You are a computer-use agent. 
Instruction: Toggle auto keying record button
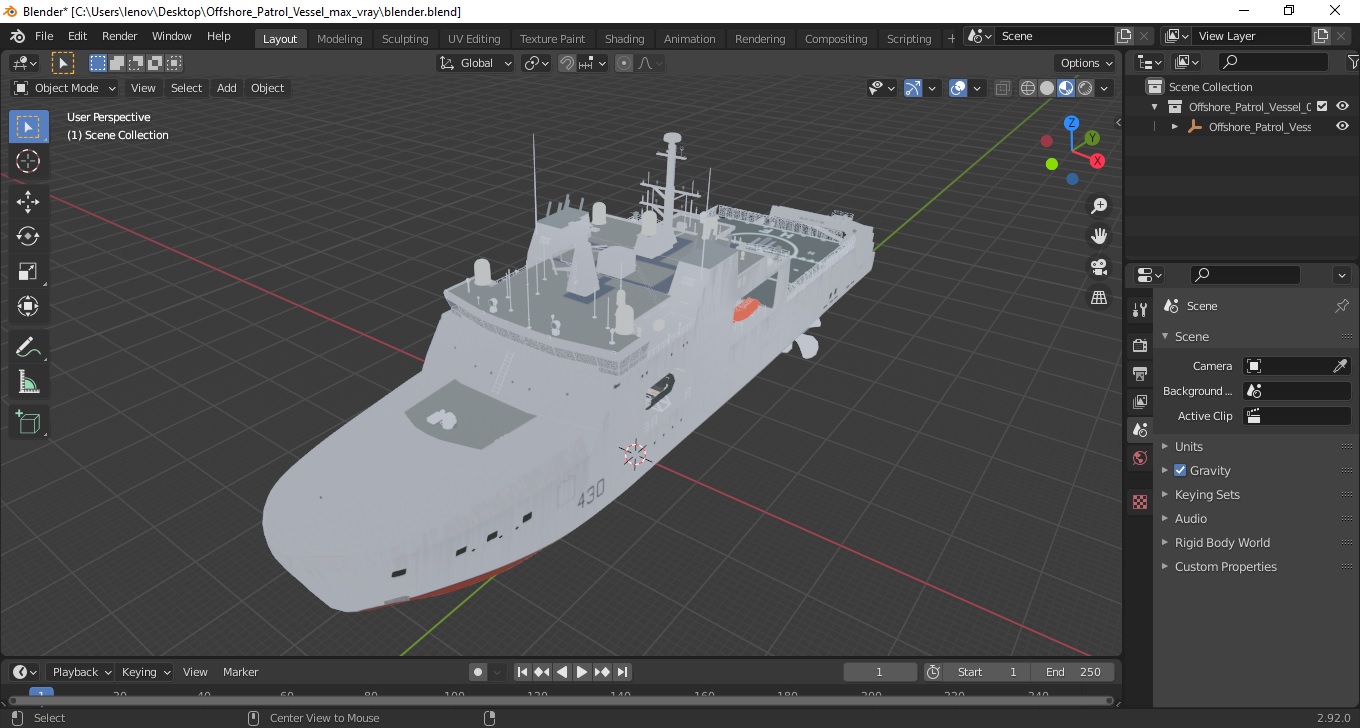click(x=478, y=672)
